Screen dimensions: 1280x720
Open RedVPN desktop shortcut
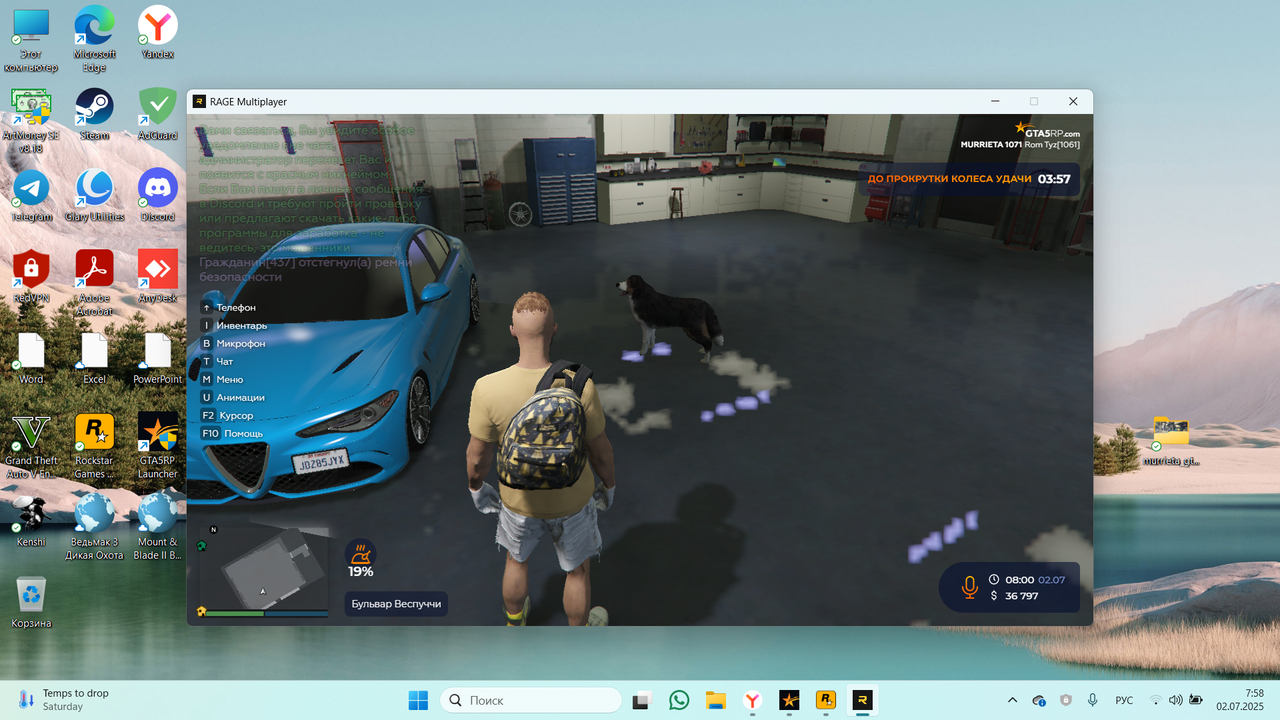click(31, 276)
